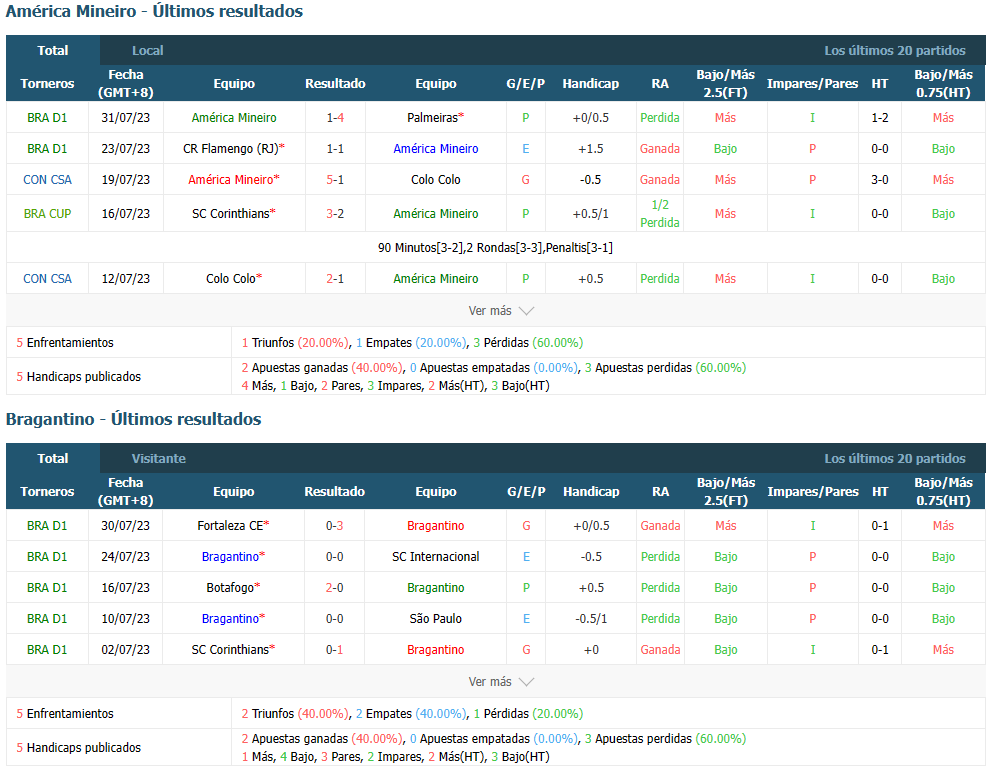Open SC Corinthians in BRA CUP row
This screenshot has height=770, width=993.
point(231,213)
